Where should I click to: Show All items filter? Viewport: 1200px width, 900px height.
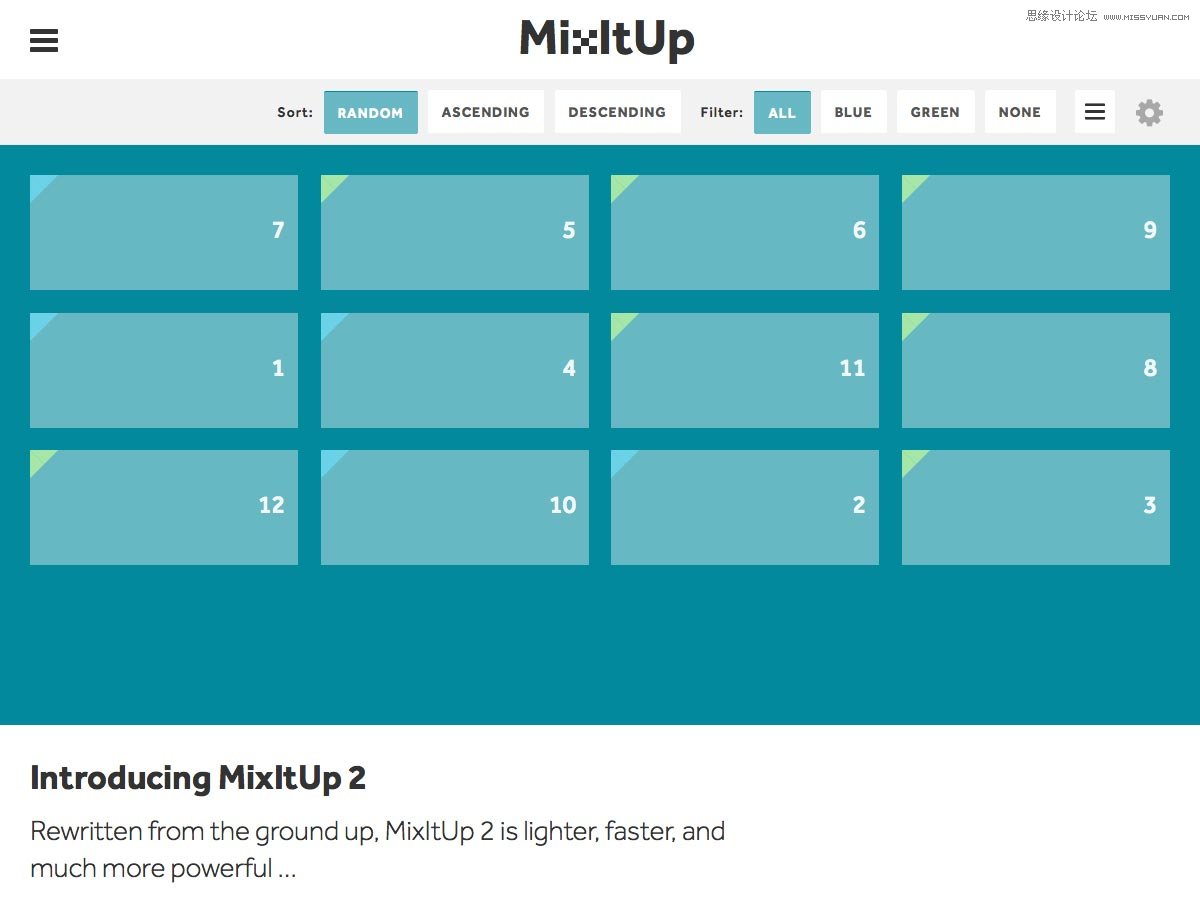[x=782, y=112]
